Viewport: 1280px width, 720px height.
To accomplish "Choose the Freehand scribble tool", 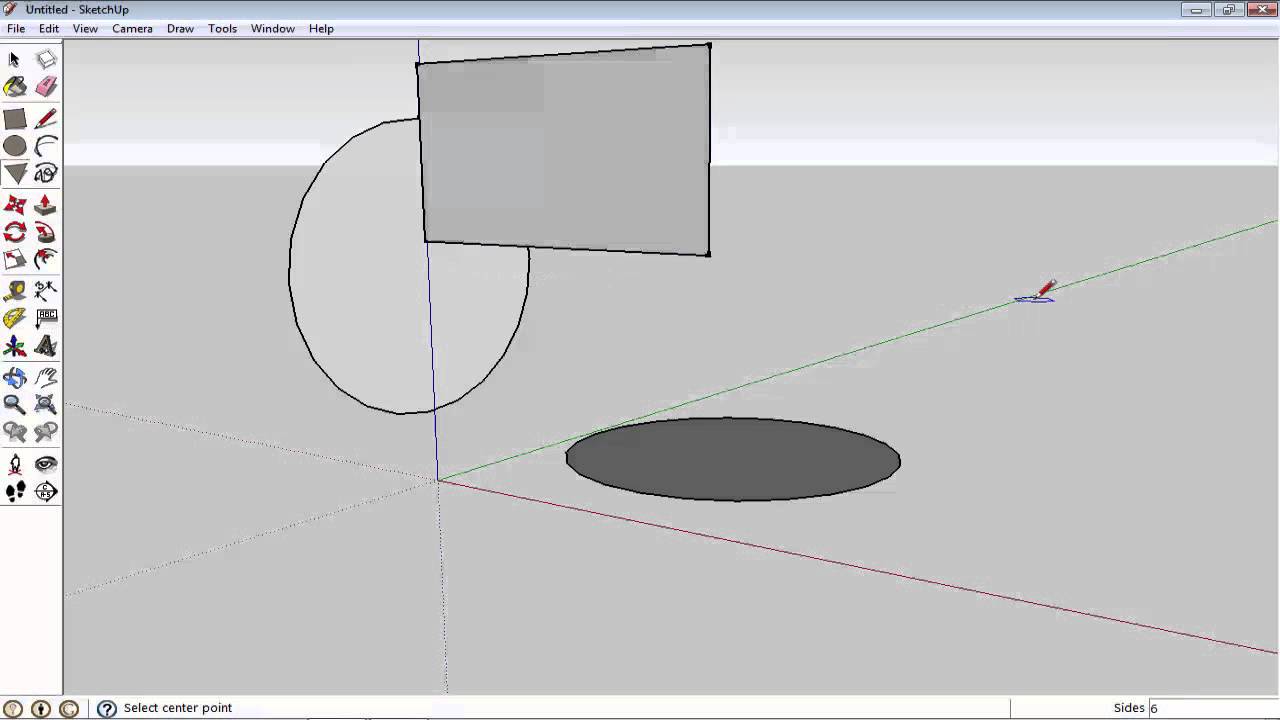I will 46,174.
